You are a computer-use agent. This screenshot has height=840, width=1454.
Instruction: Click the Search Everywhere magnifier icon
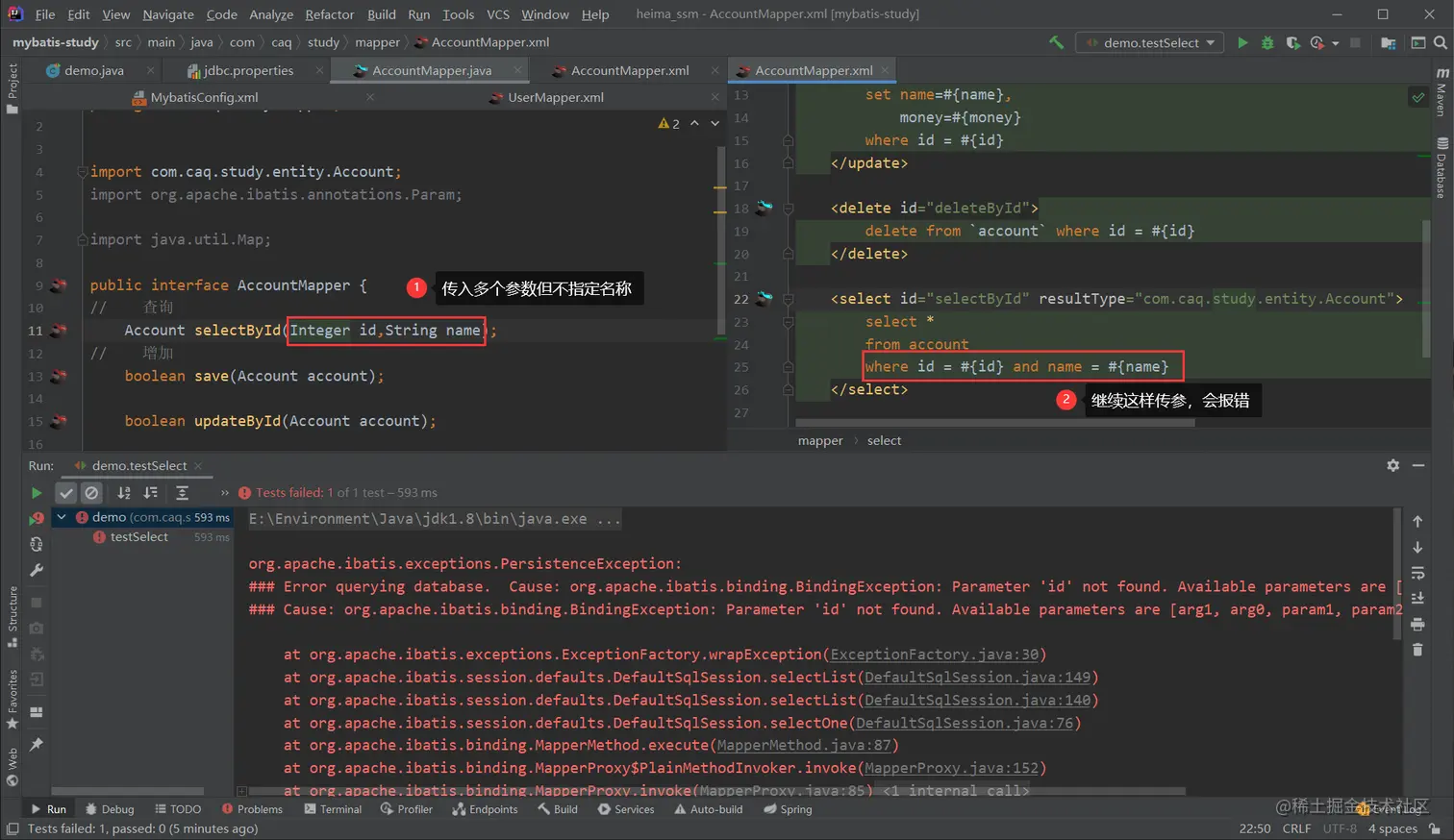coord(1440,42)
